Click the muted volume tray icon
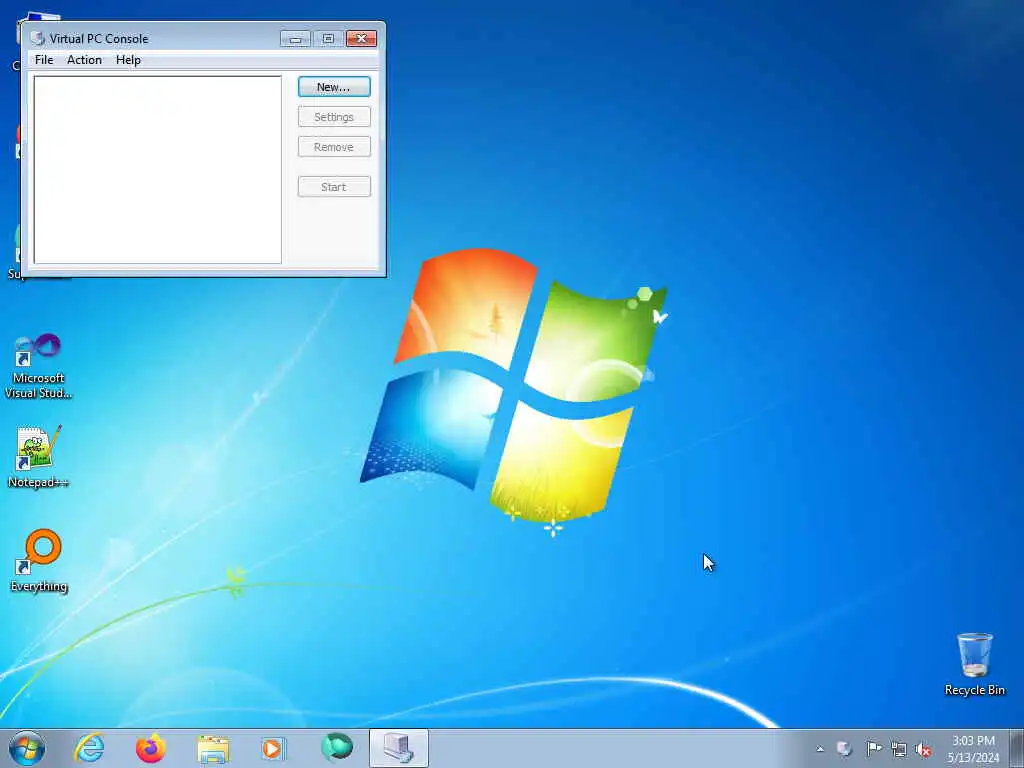 923,749
